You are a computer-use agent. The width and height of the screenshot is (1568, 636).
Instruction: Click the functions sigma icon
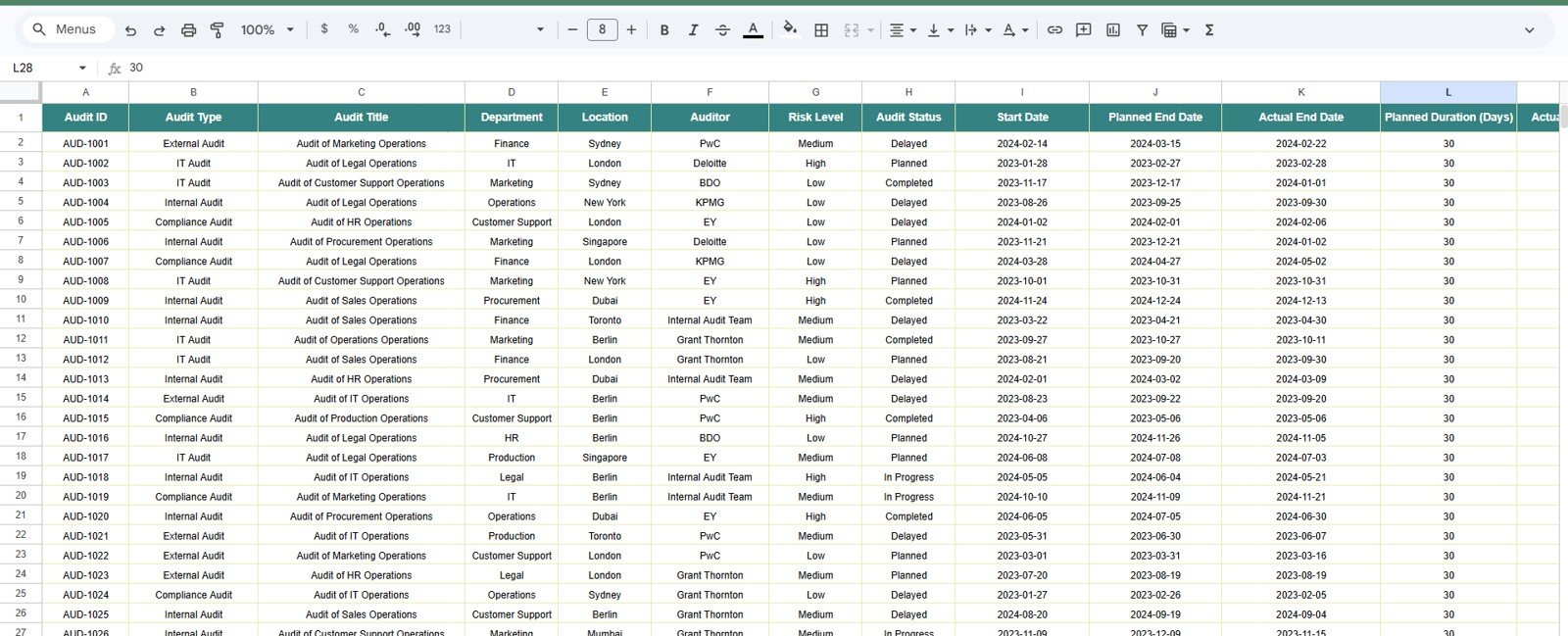[1209, 30]
